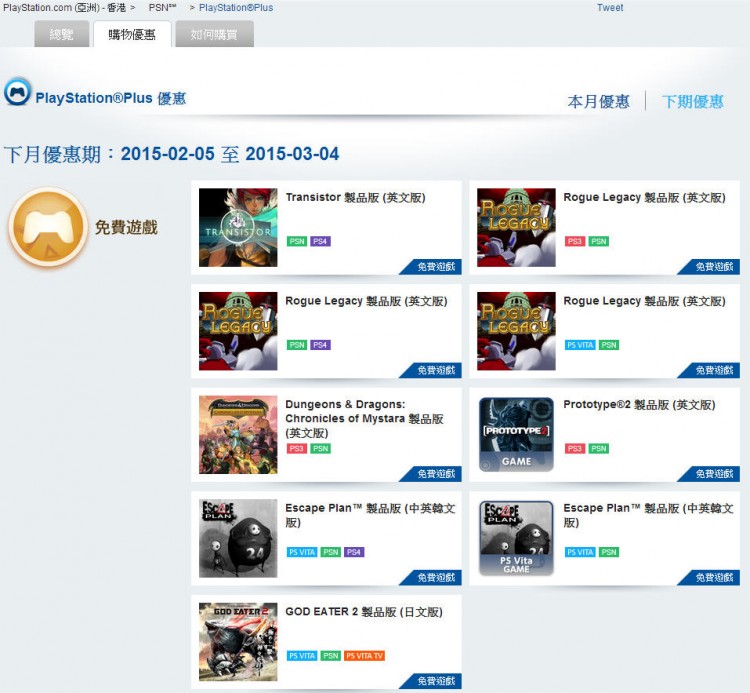The height and width of the screenshot is (693, 750).
Task: Open the 總覽 tab
Action: click(62, 34)
